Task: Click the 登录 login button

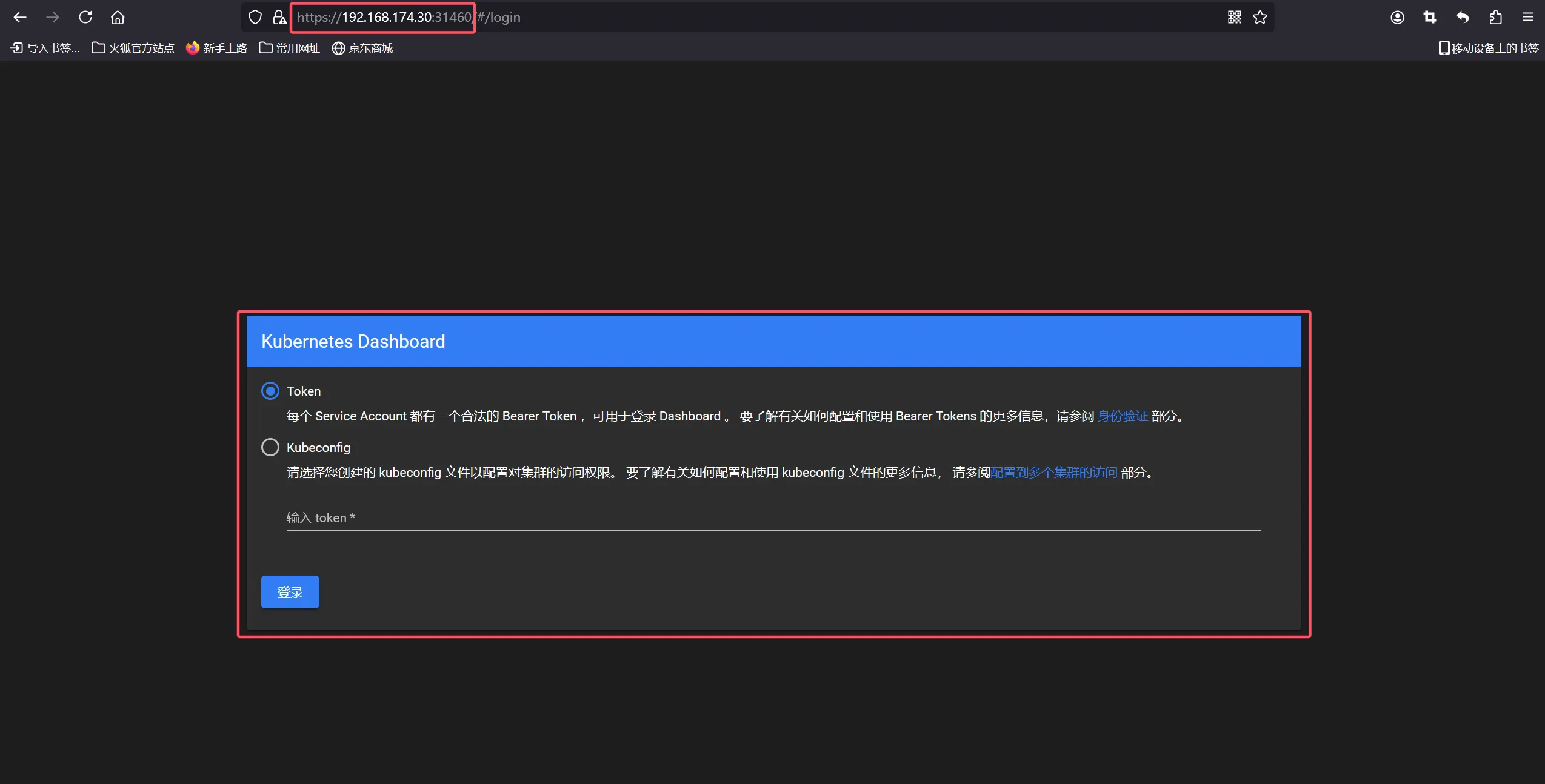Action: click(290, 592)
